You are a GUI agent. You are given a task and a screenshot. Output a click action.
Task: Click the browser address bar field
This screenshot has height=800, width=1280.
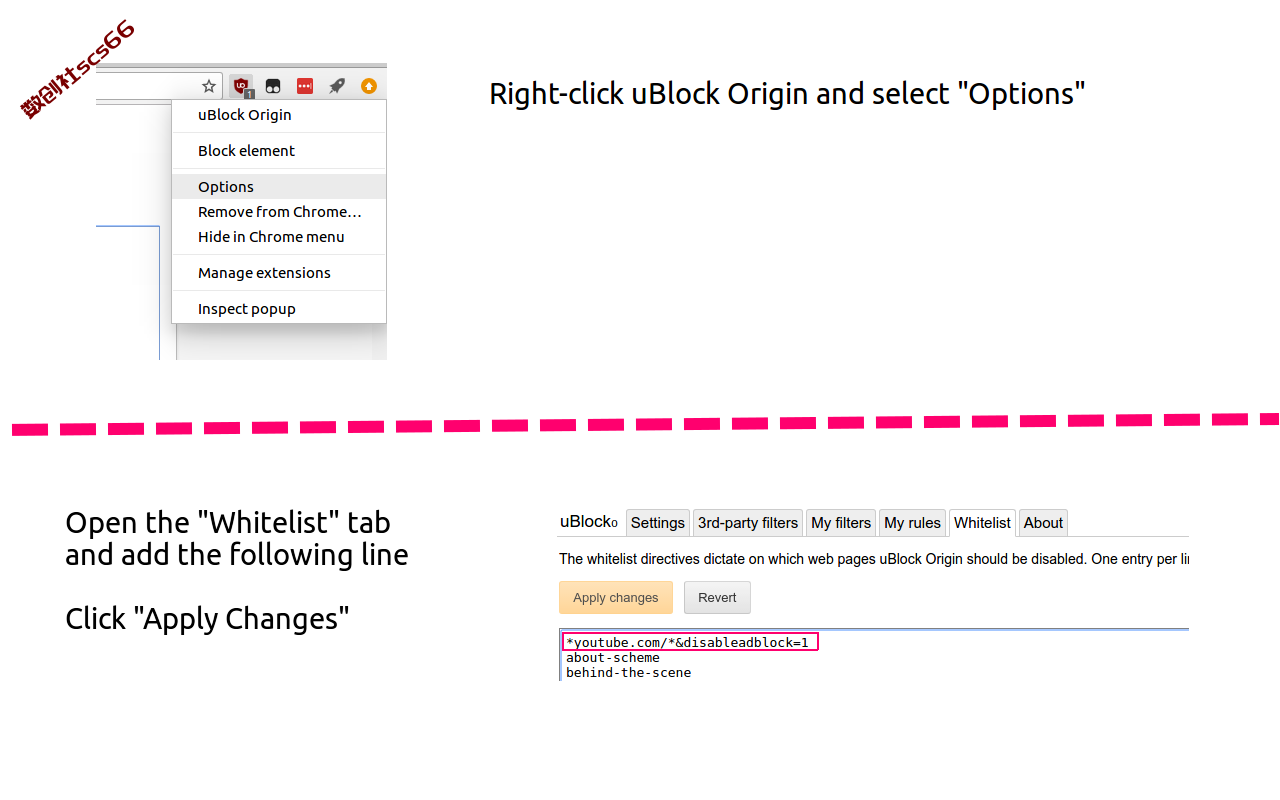tap(158, 86)
